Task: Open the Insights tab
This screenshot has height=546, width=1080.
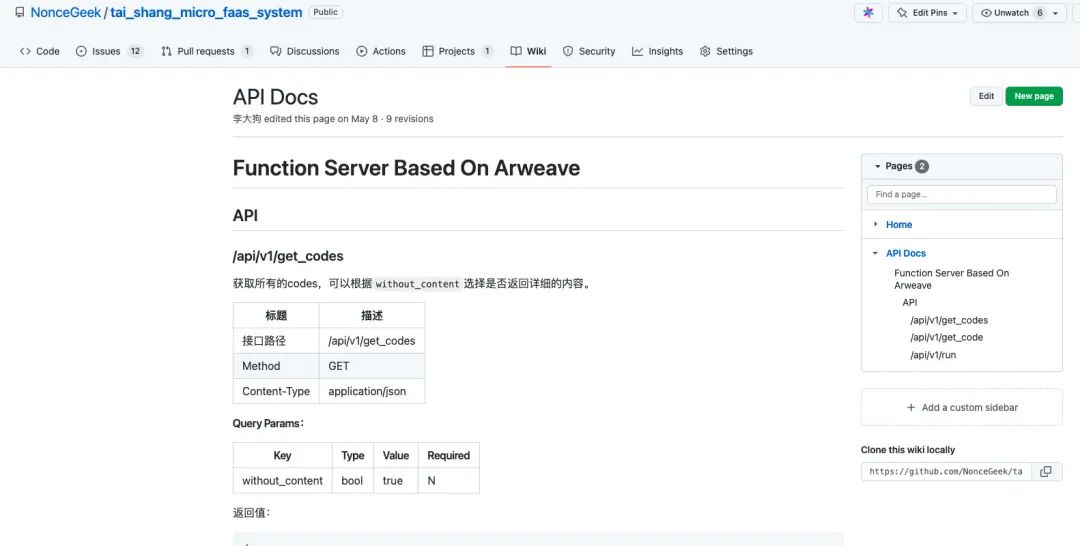Action: [x=658, y=51]
